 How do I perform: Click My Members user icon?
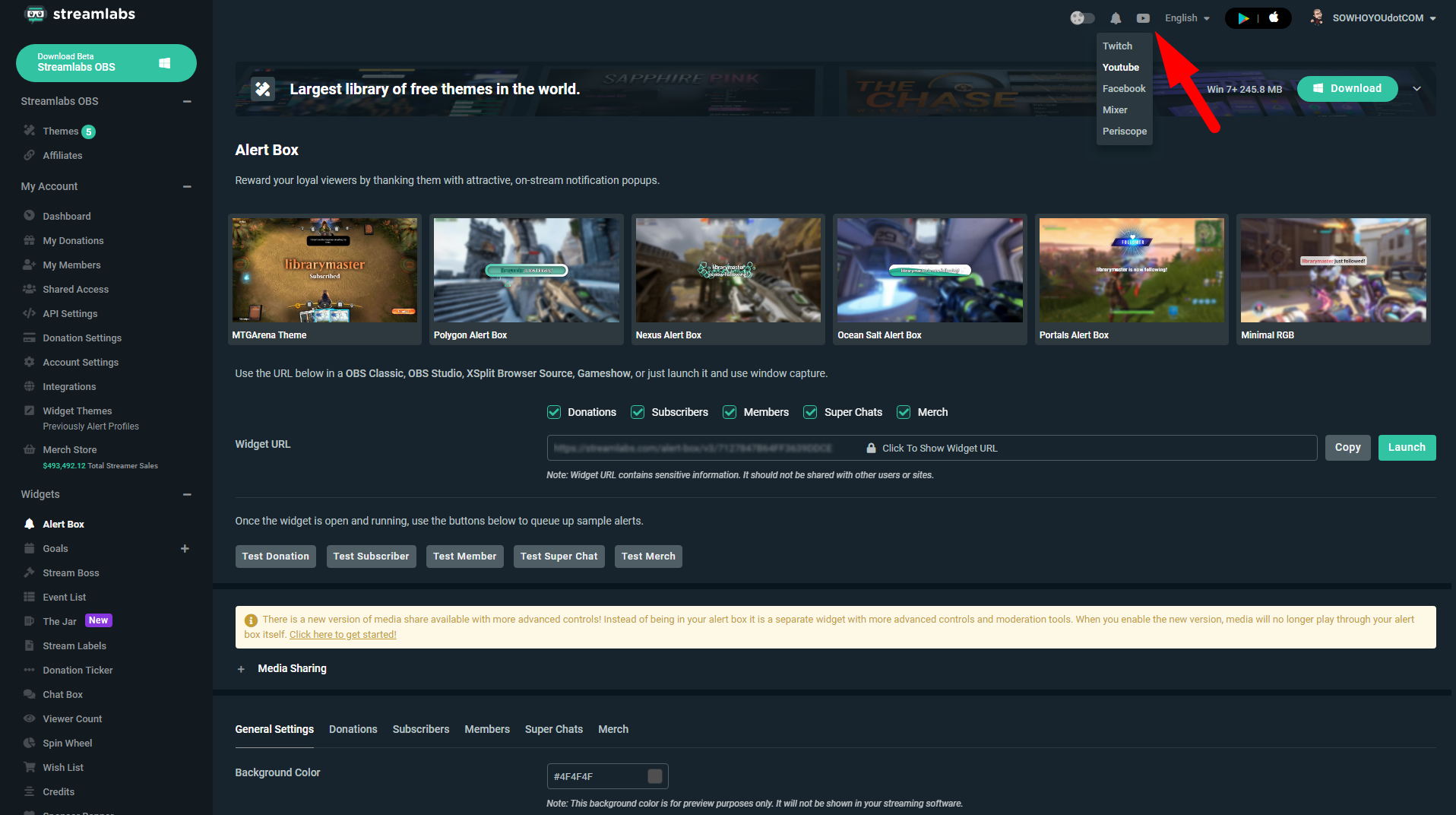[29, 265]
